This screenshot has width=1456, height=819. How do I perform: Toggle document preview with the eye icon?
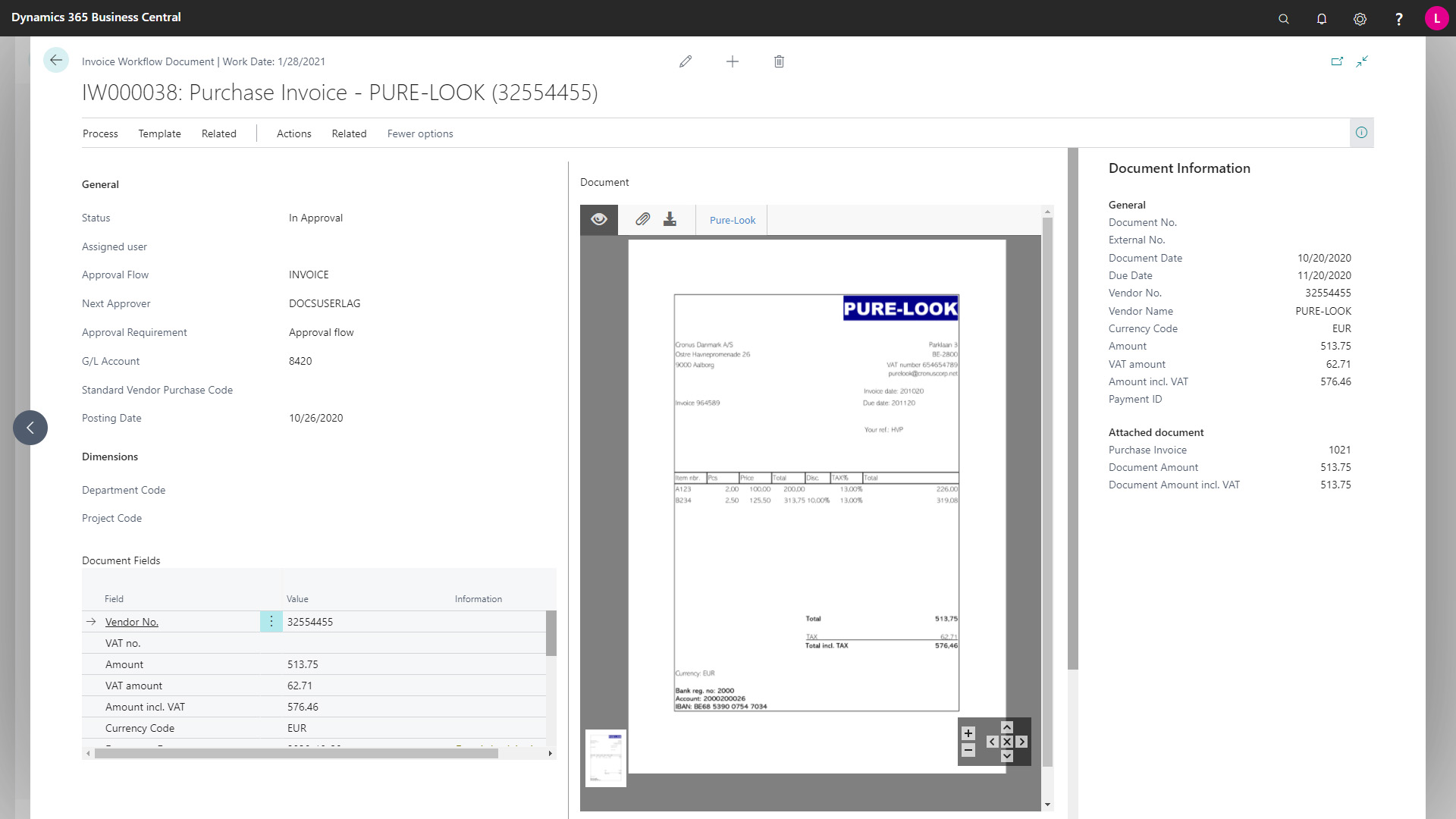pyautogui.click(x=598, y=219)
